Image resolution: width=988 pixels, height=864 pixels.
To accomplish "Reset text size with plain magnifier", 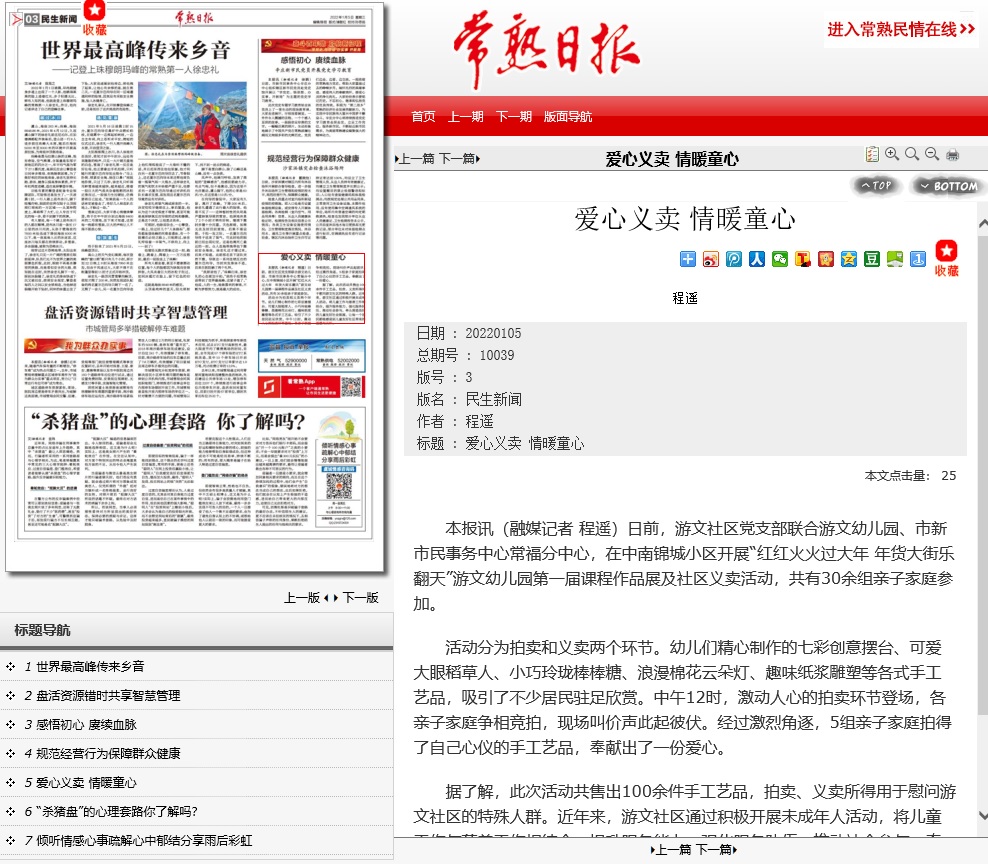I will [912, 154].
